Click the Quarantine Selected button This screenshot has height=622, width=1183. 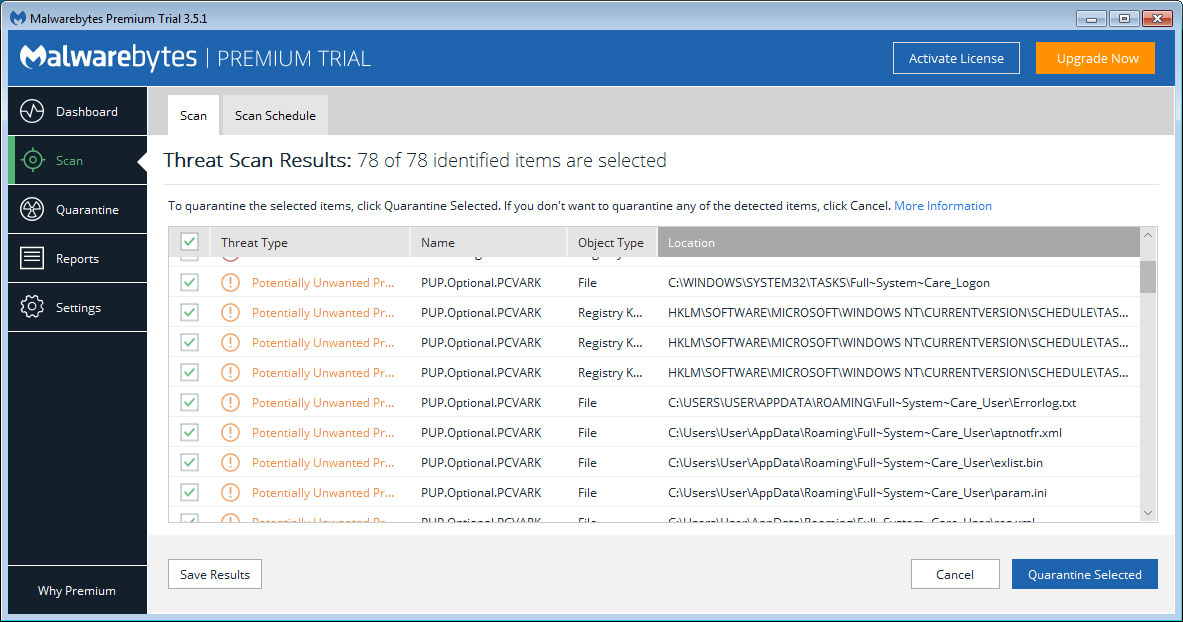[1084, 574]
